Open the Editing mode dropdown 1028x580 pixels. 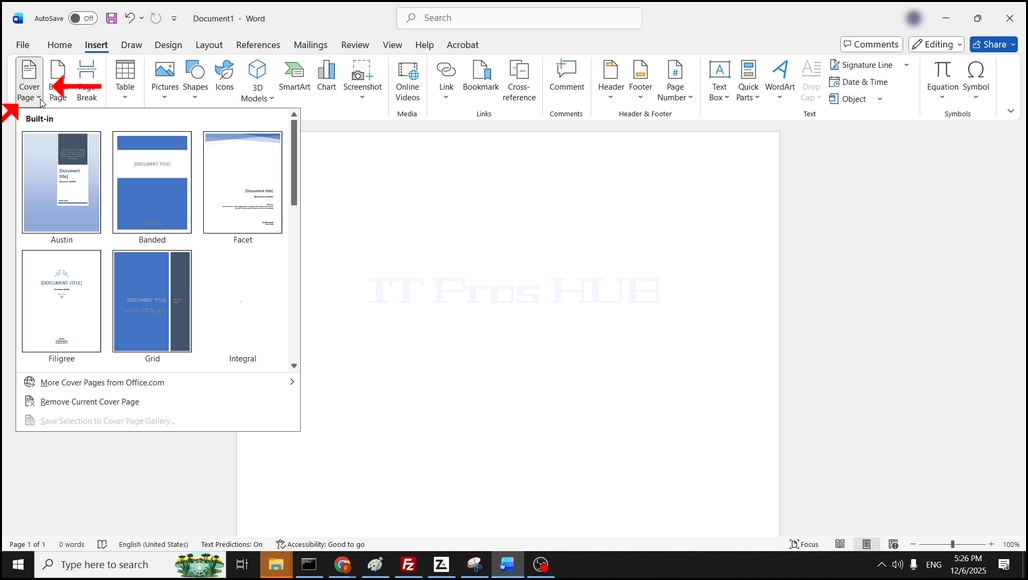936,44
